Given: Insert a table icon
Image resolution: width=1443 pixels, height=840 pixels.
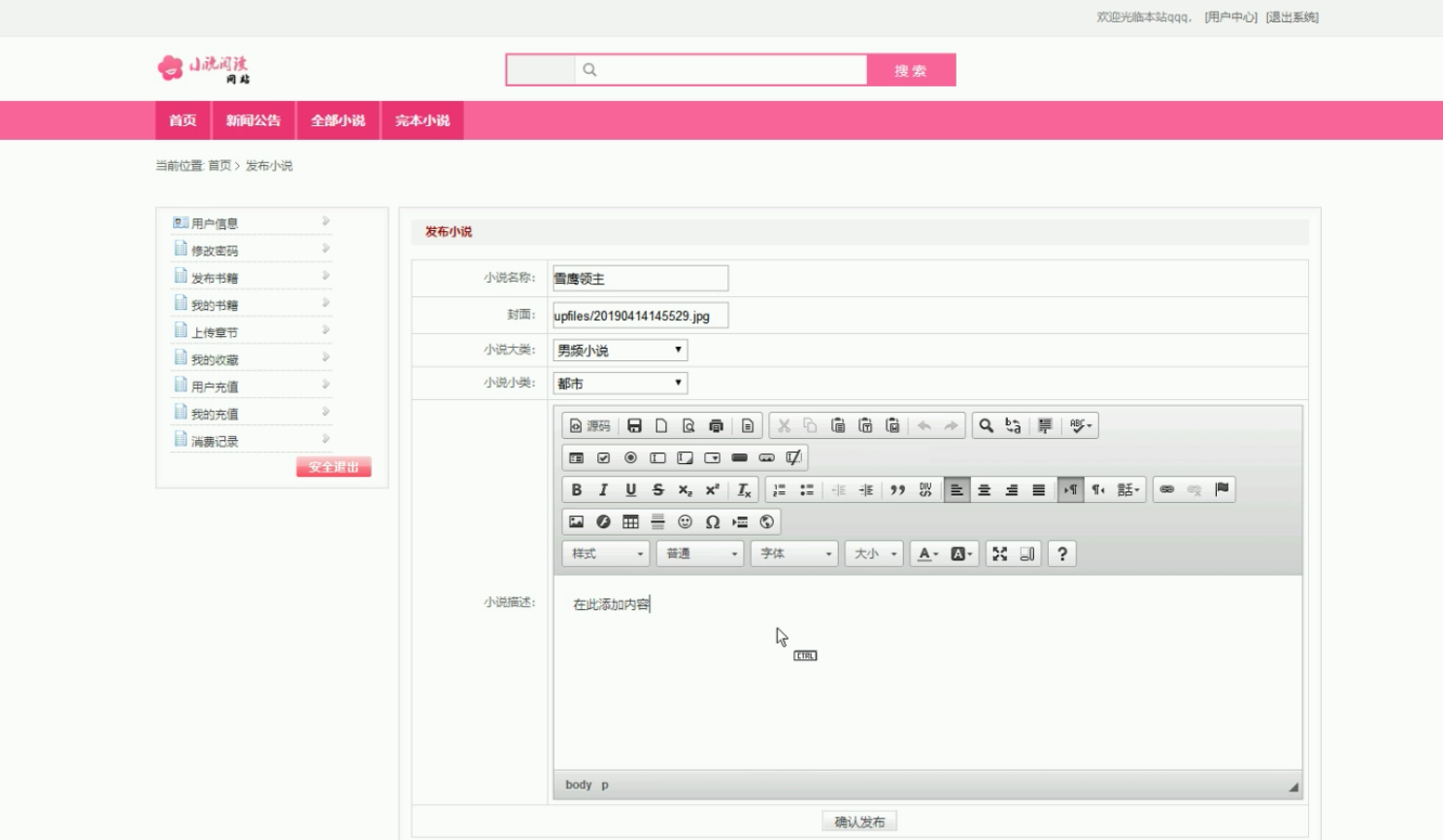Looking at the screenshot, I should [x=630, y=521].
